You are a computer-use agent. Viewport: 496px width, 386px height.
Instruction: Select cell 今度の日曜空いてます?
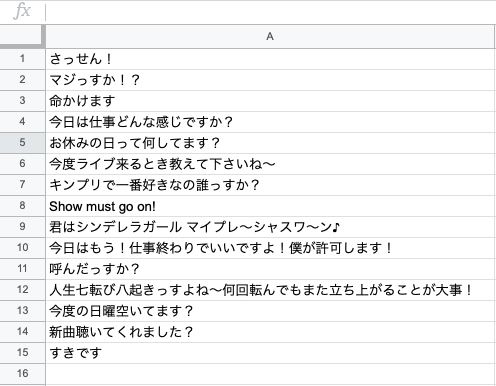tap(270, 311)
